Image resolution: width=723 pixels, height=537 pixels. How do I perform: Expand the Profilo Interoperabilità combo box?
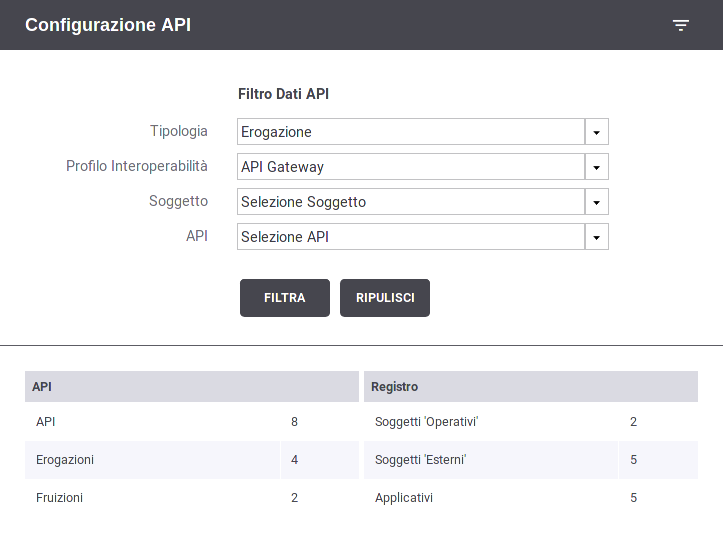click(423, 167)
